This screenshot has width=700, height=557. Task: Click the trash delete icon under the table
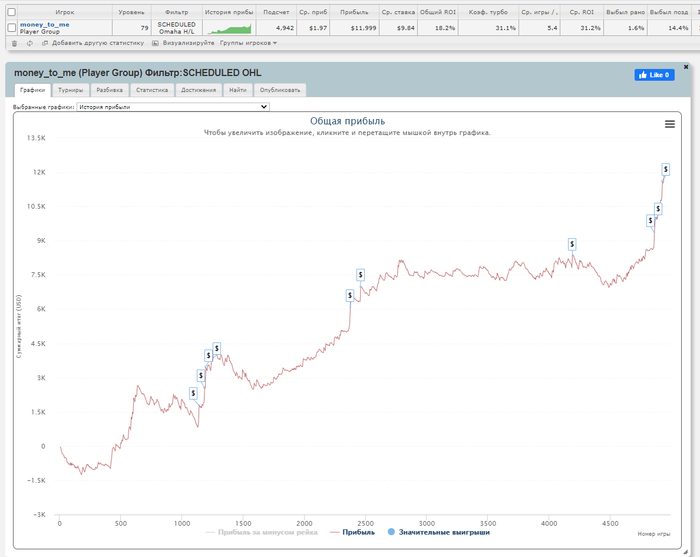click(14, 43)
